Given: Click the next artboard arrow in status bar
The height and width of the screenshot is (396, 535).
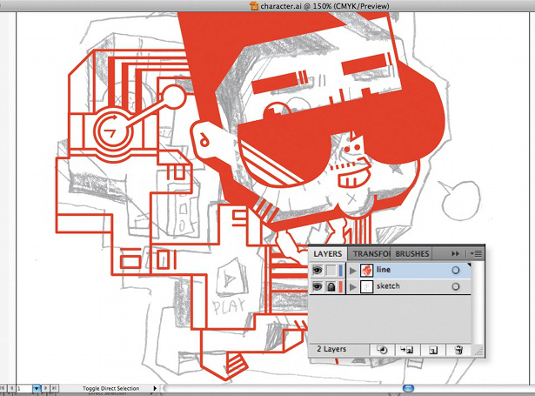Looking at the screenshot, I should point(46,388).
